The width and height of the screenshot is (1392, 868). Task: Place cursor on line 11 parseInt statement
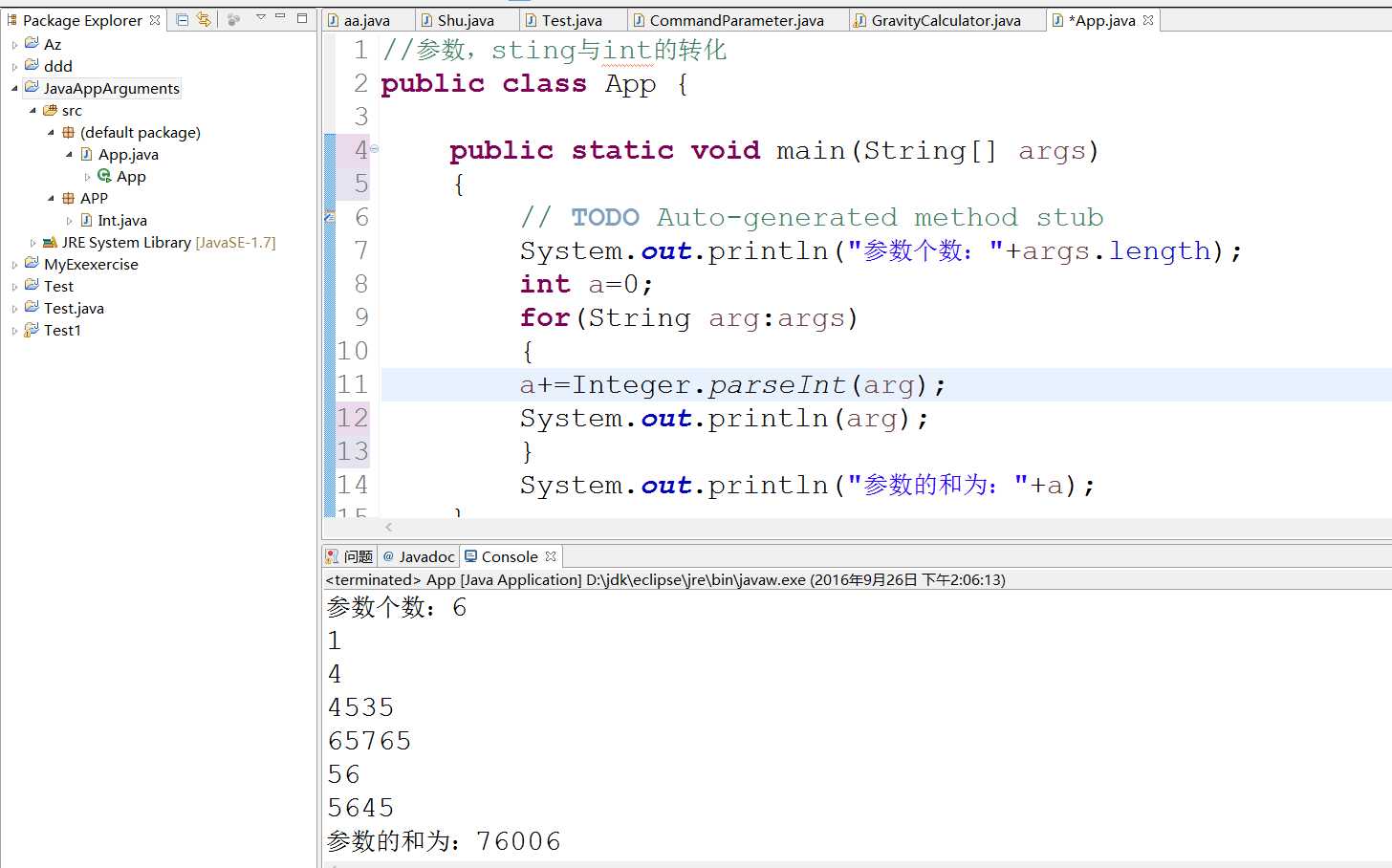pos(732,385)
